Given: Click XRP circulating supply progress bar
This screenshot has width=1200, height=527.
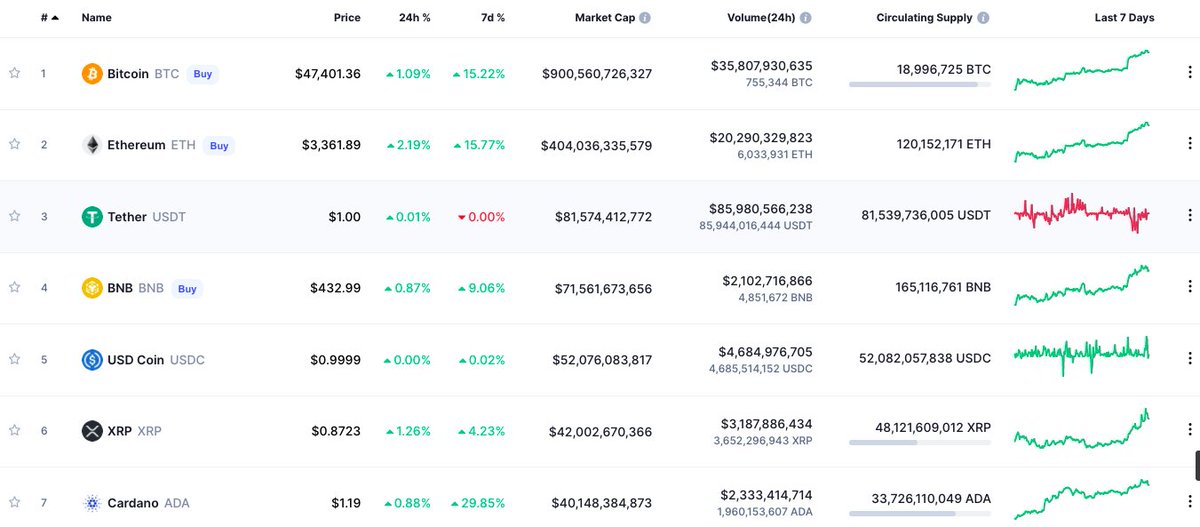Looking at the screenshot, I should pos(920,442).
